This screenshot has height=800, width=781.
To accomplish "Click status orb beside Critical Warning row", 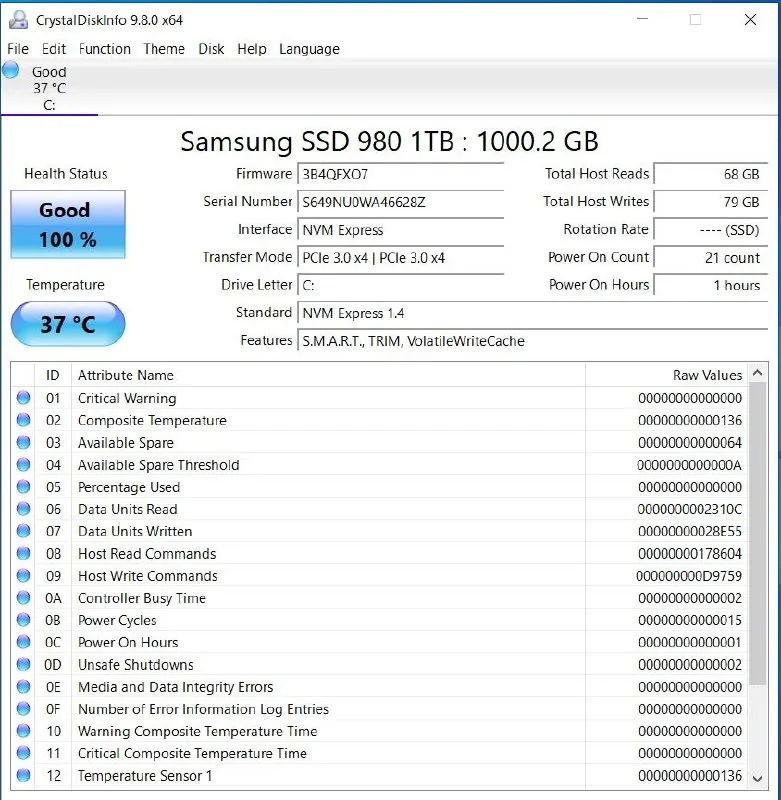I will (23, 397).
